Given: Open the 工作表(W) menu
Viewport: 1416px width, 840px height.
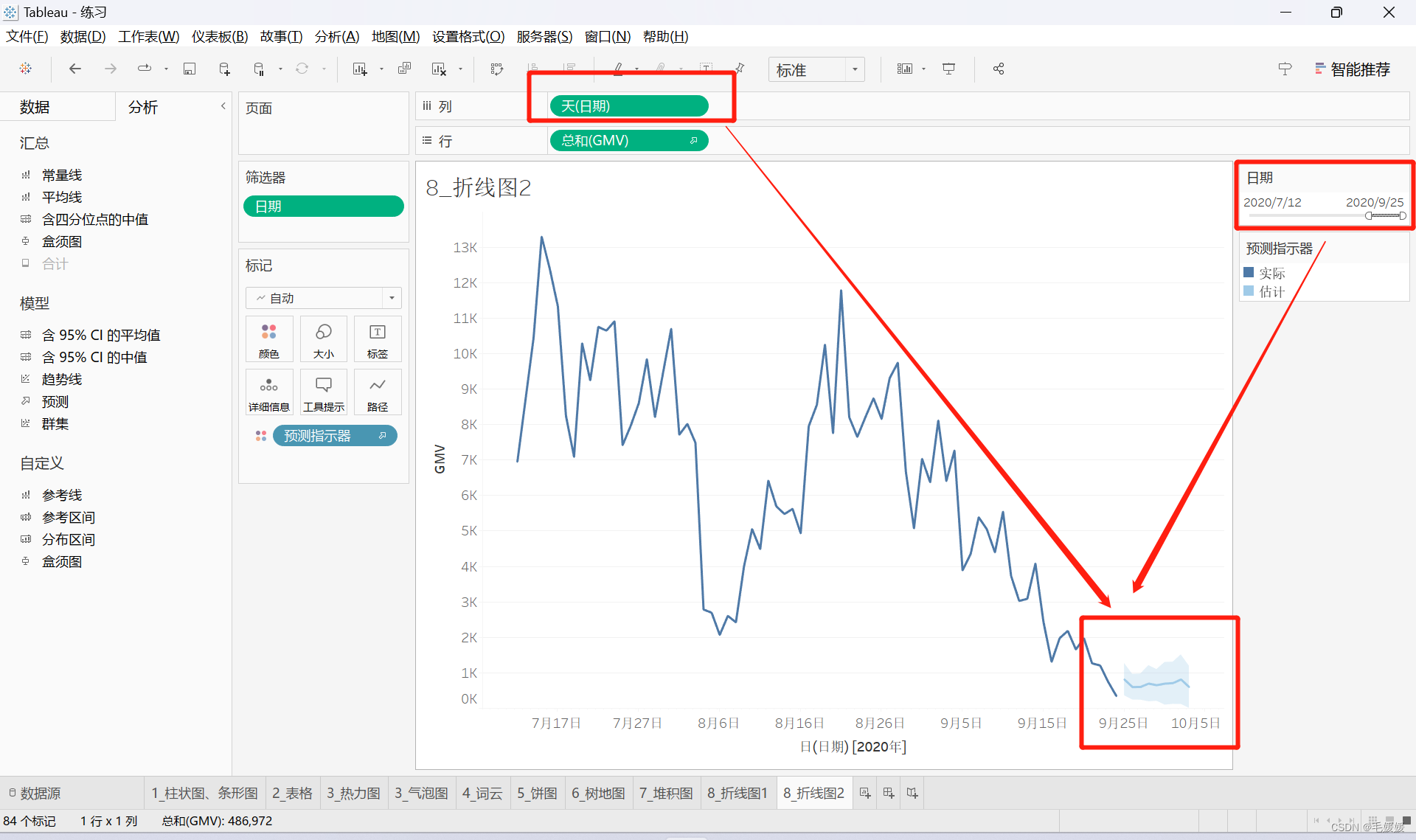Looking at the screenshot, I should [149, 36].
